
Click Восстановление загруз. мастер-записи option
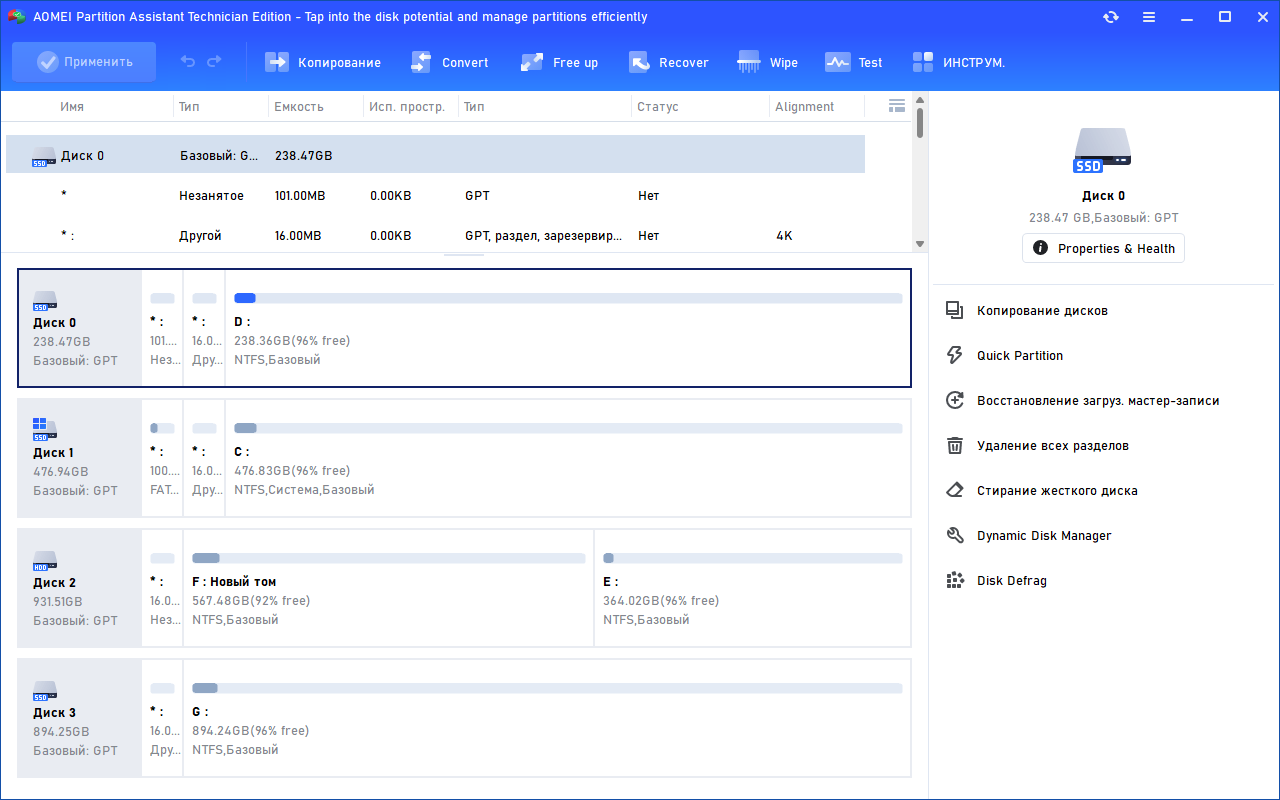[1098, 401]
